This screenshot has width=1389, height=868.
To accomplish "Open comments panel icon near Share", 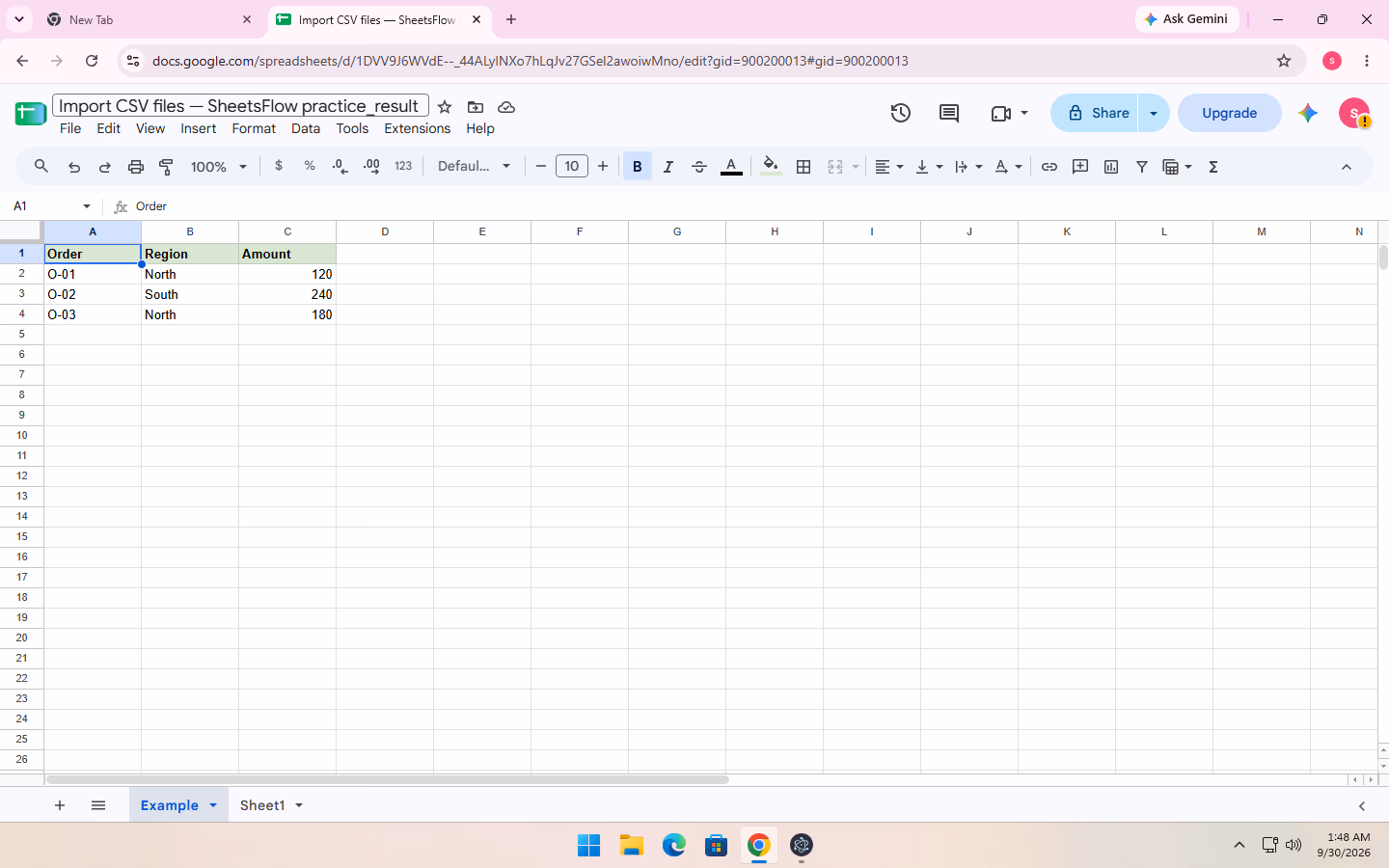I will click(x=949, y=113).
